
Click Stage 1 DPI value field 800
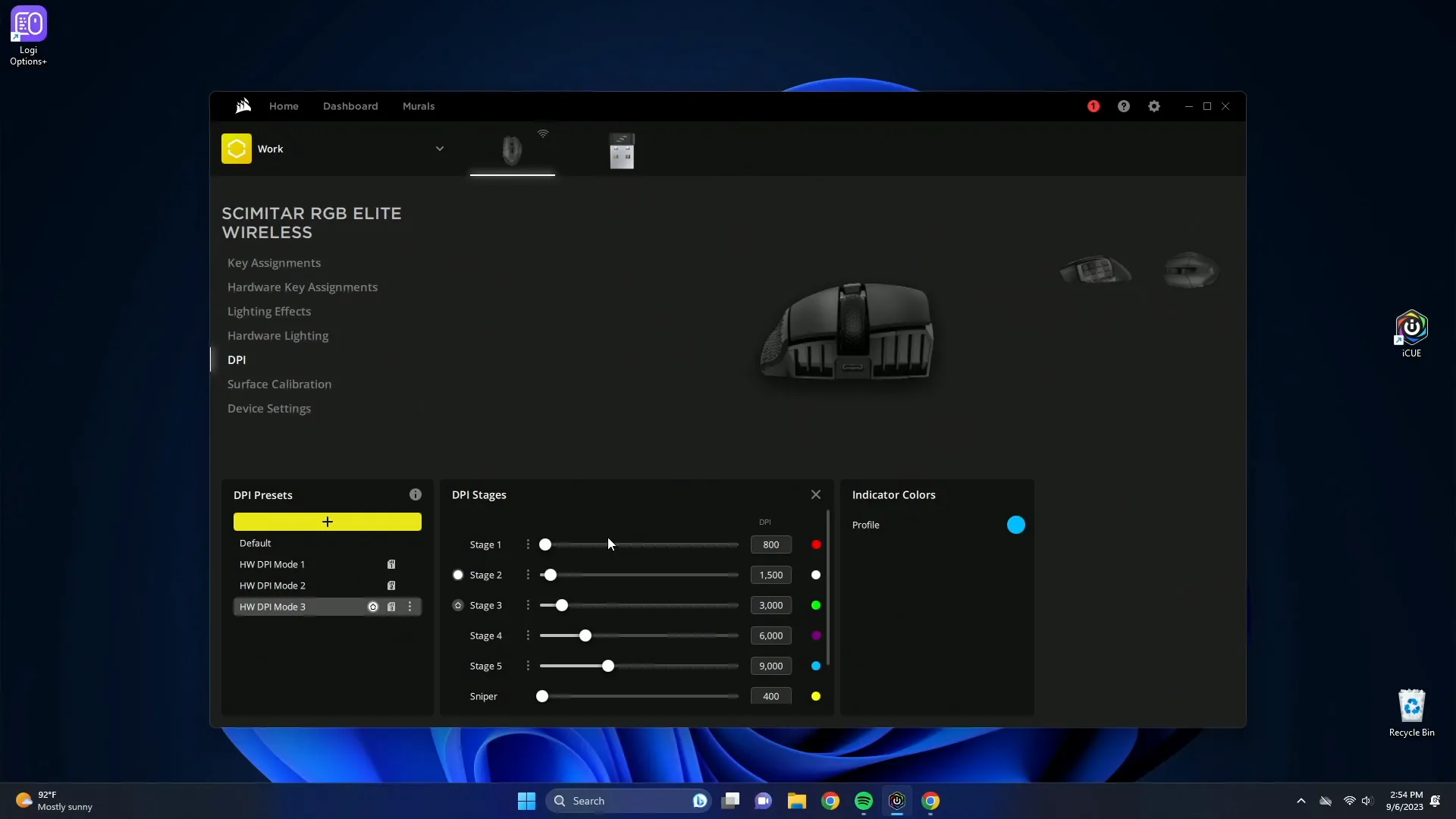[771, 544]
